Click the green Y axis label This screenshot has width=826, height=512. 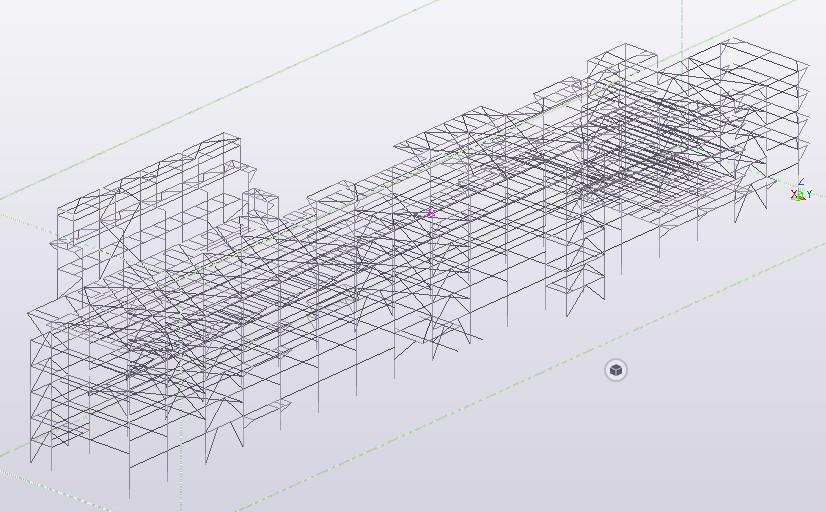tap(809, 194)
